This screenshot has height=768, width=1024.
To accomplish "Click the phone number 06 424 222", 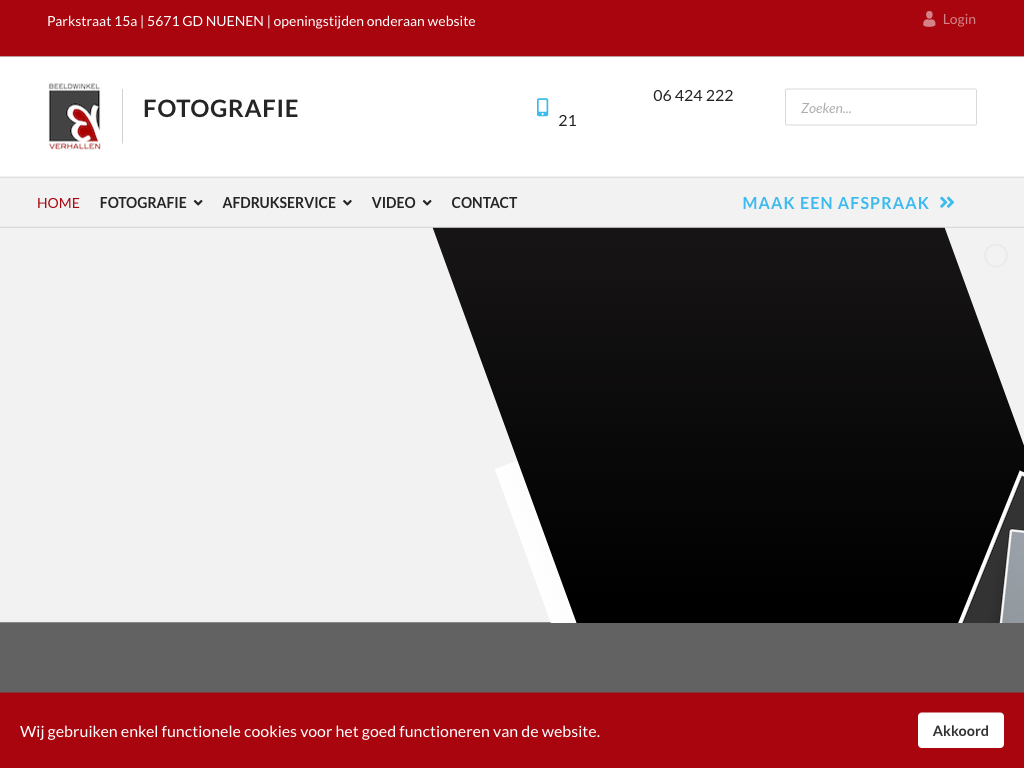I will (x=693, y=95).
